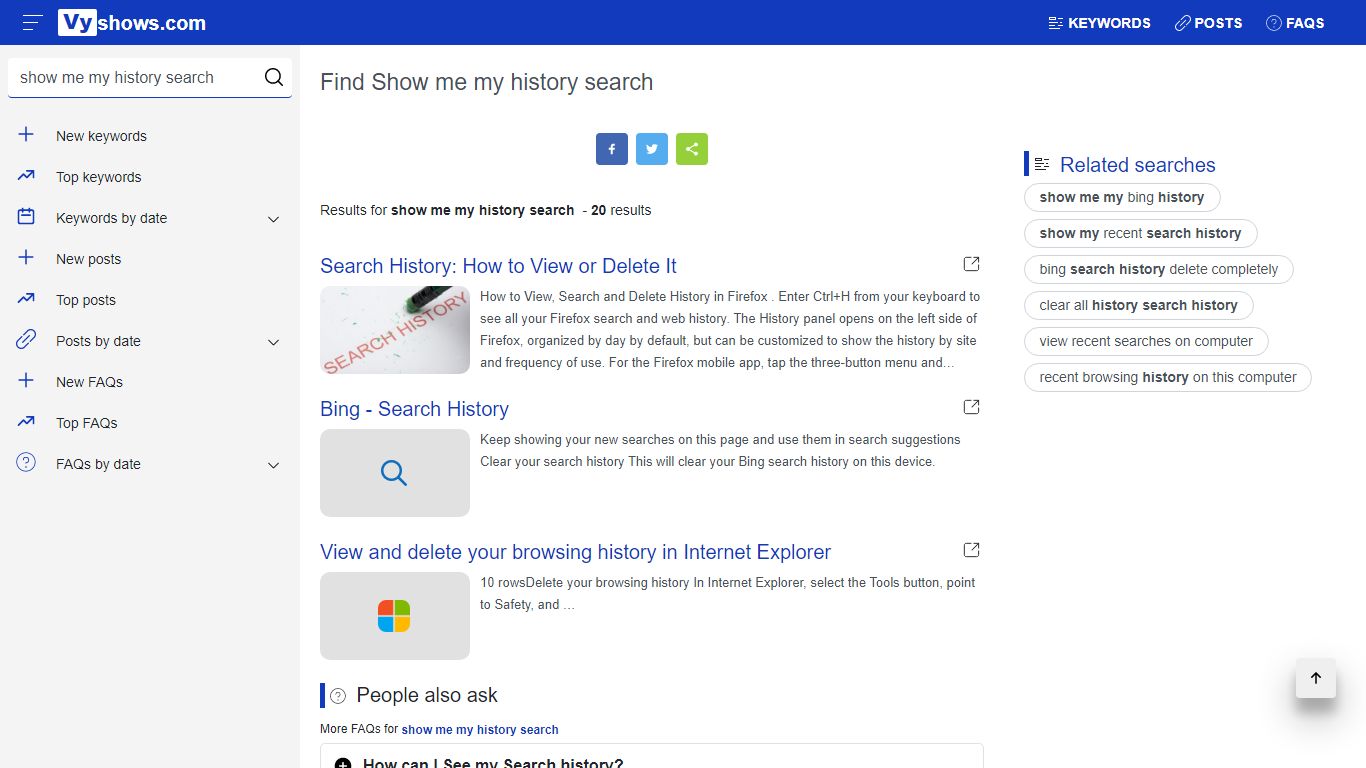
Task: Click the green share icon
Action: pos(692,149)
